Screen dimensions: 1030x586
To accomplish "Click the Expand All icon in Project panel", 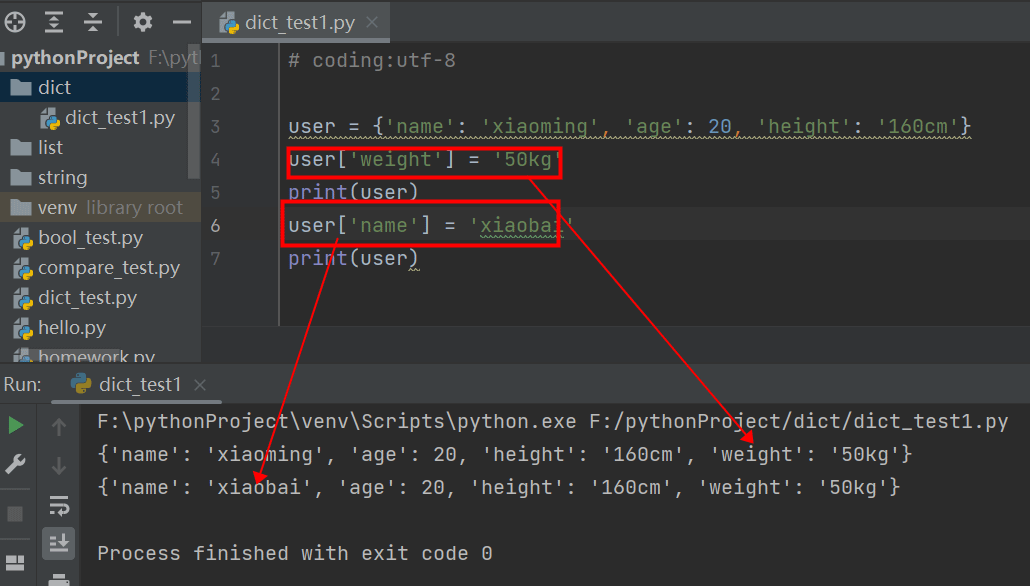I will coord(54,22).
